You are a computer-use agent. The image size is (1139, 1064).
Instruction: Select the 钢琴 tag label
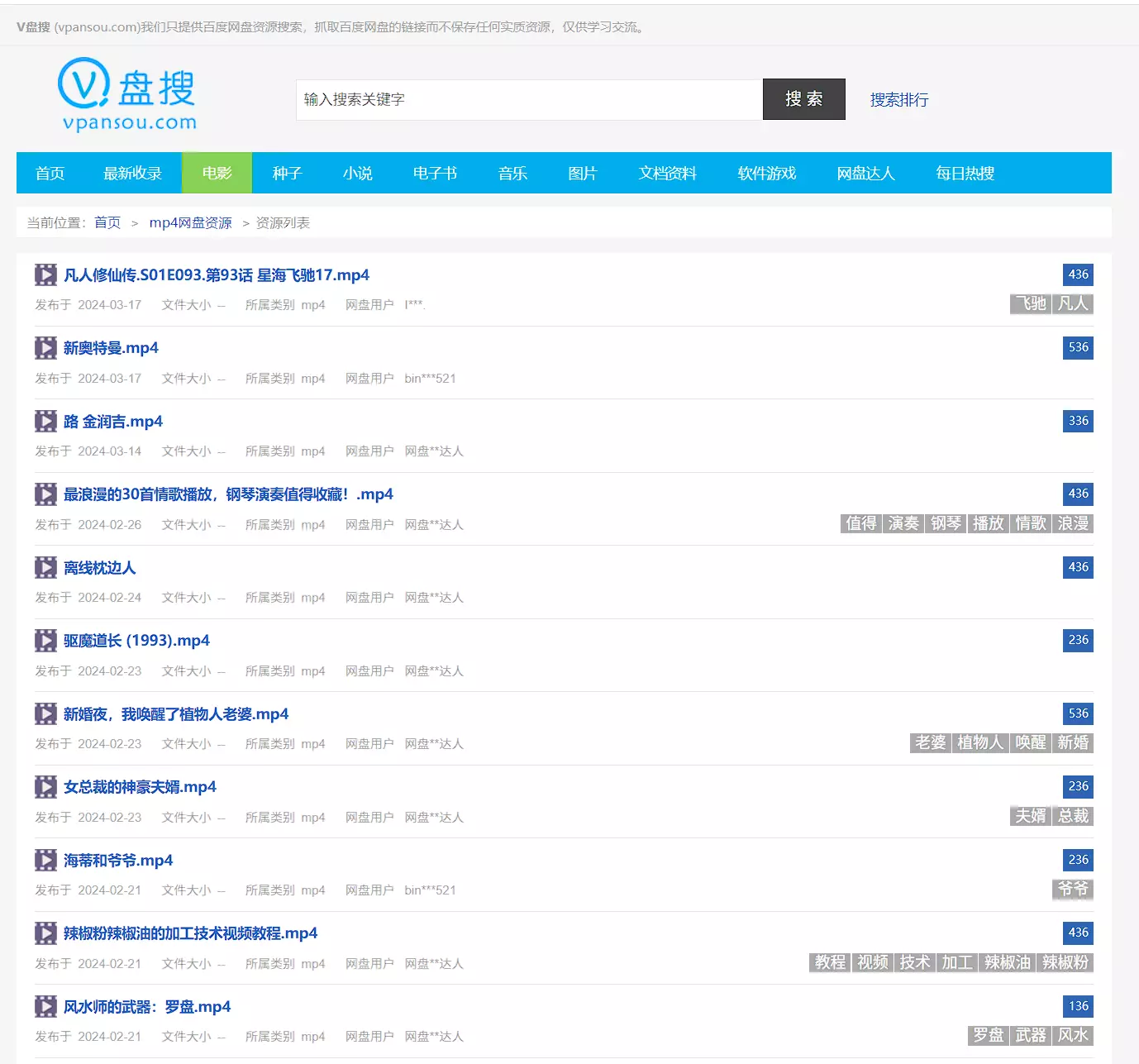click(946, 523)
